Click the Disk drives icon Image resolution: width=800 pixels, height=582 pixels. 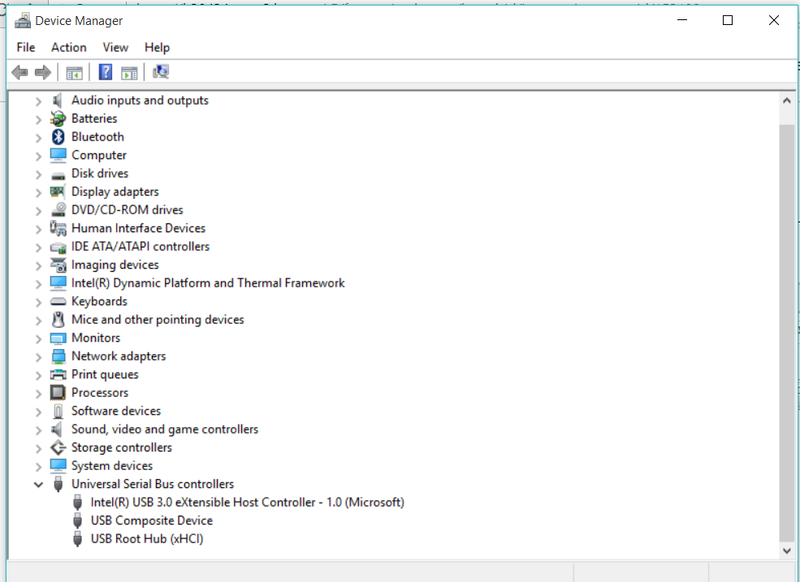58,176
